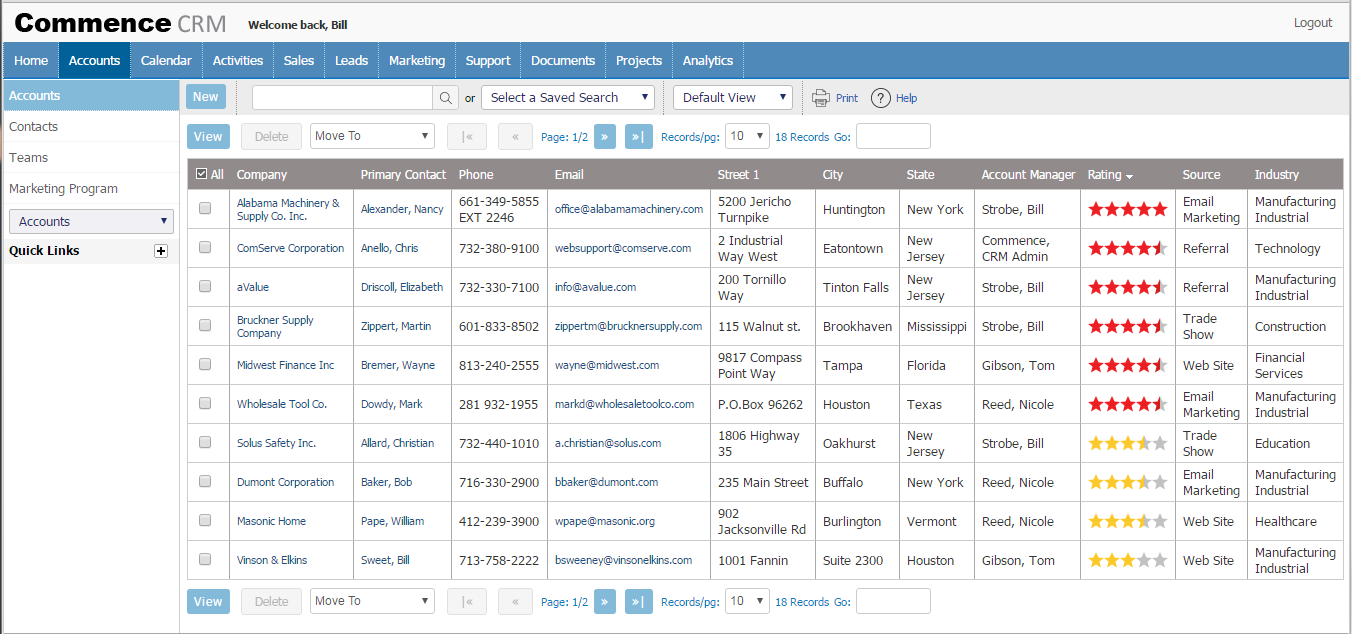
Task: Open the ComServe Corporation company link
Action: pyautogui.click(x=290, y=248)
